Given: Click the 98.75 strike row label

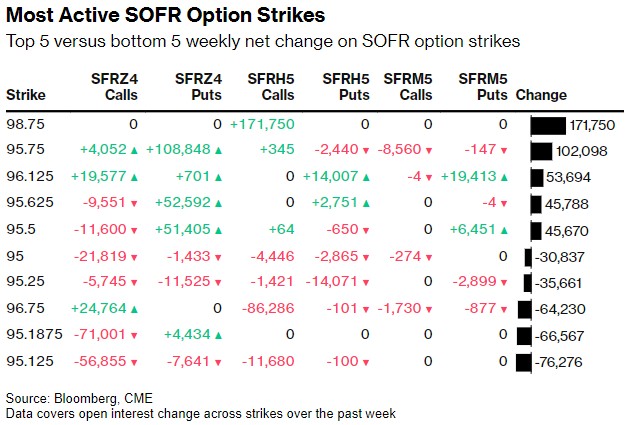Looking at the screenshot, I should pyautogui.click(x=24, y=124).
